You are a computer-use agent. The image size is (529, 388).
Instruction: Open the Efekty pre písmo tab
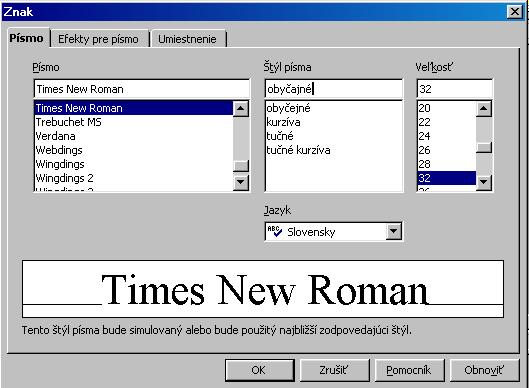click(99, 39)
